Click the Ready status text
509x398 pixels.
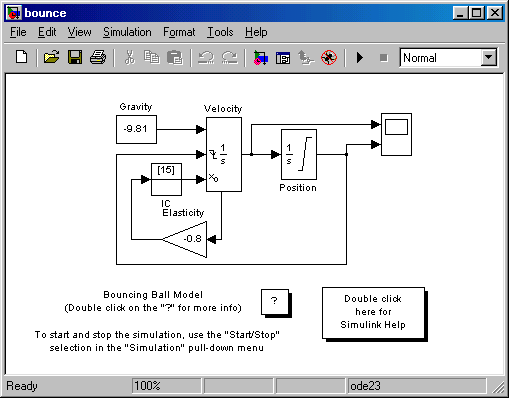22,386
